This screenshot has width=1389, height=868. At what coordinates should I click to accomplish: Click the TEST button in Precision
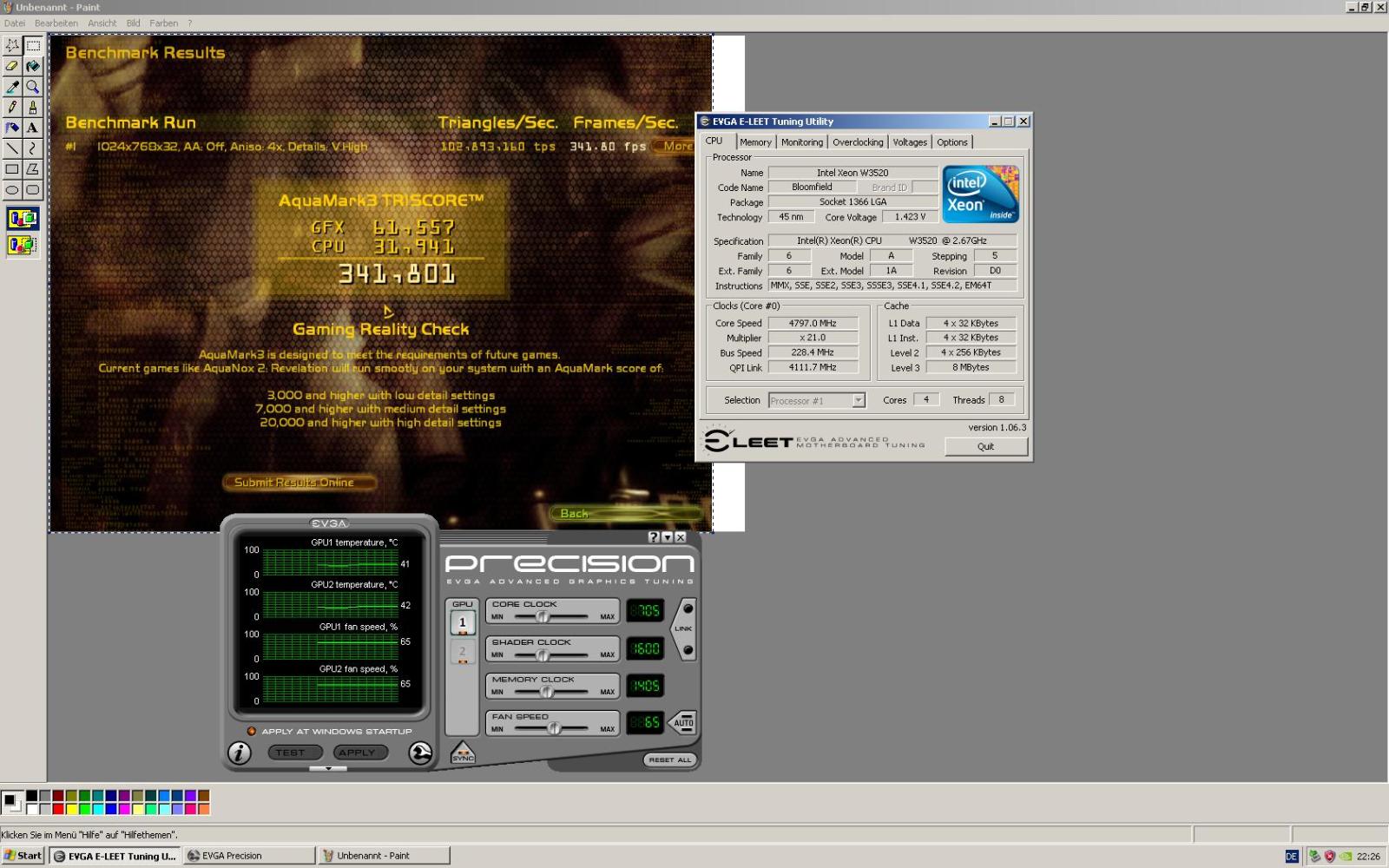point(294,753)
